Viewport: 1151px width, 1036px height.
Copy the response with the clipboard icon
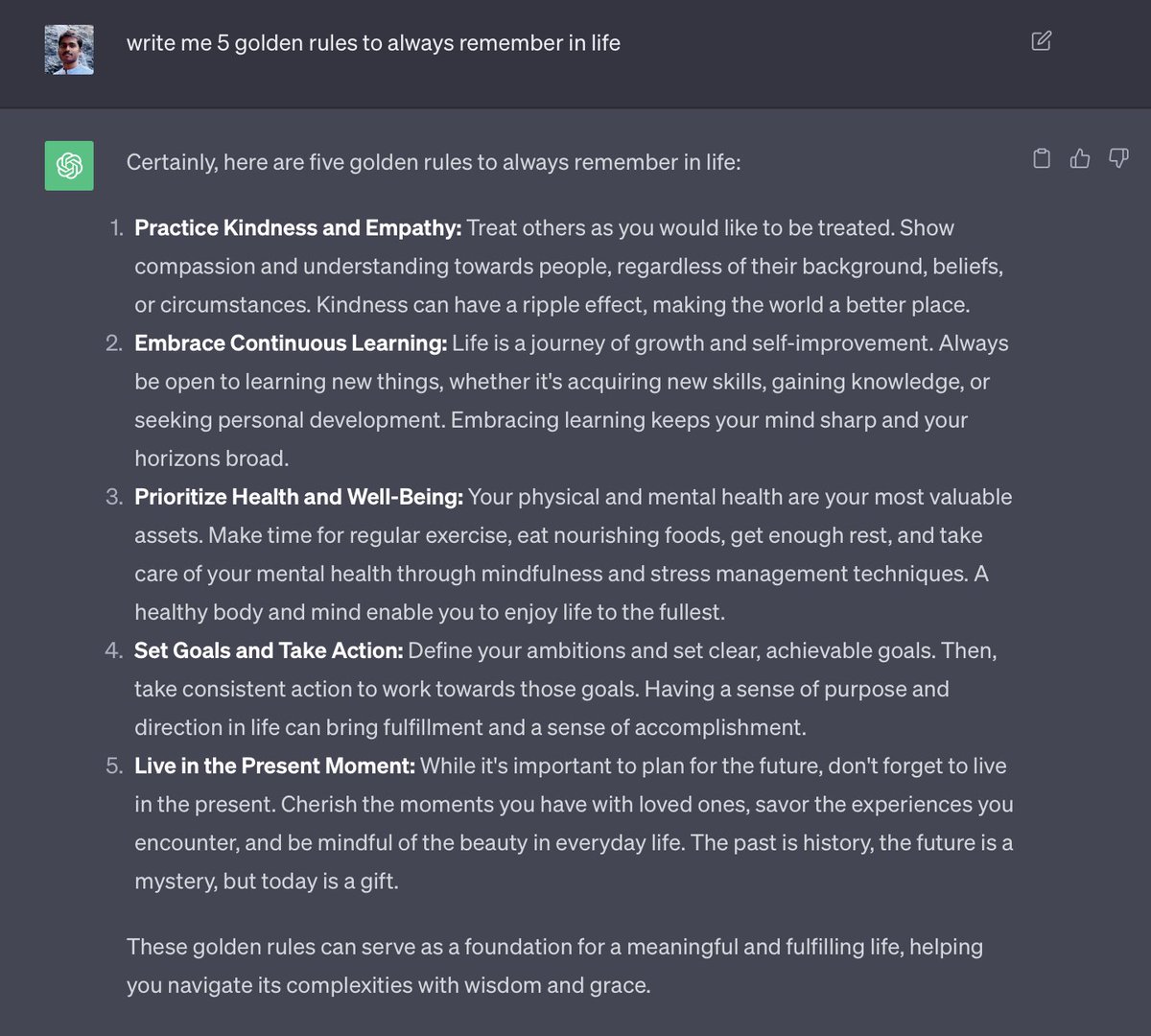(1042, 158)
